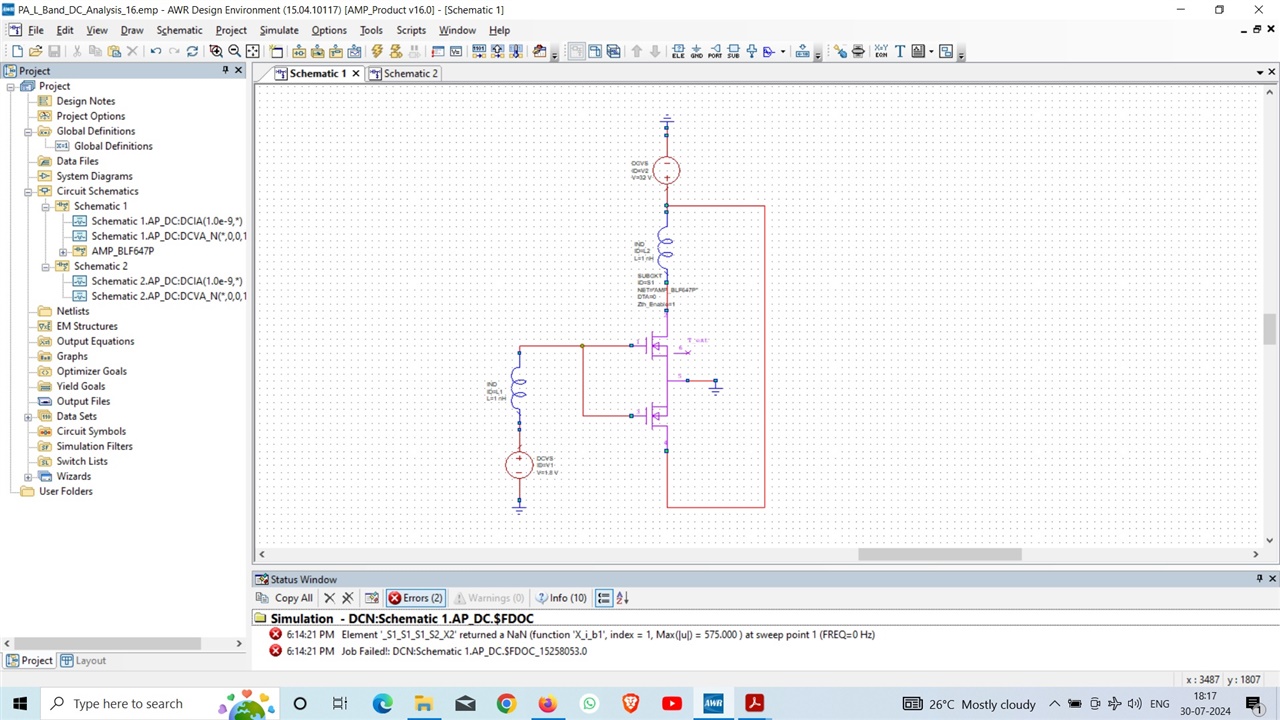Collapse the Global Definitions node

(x=29, y=131)
